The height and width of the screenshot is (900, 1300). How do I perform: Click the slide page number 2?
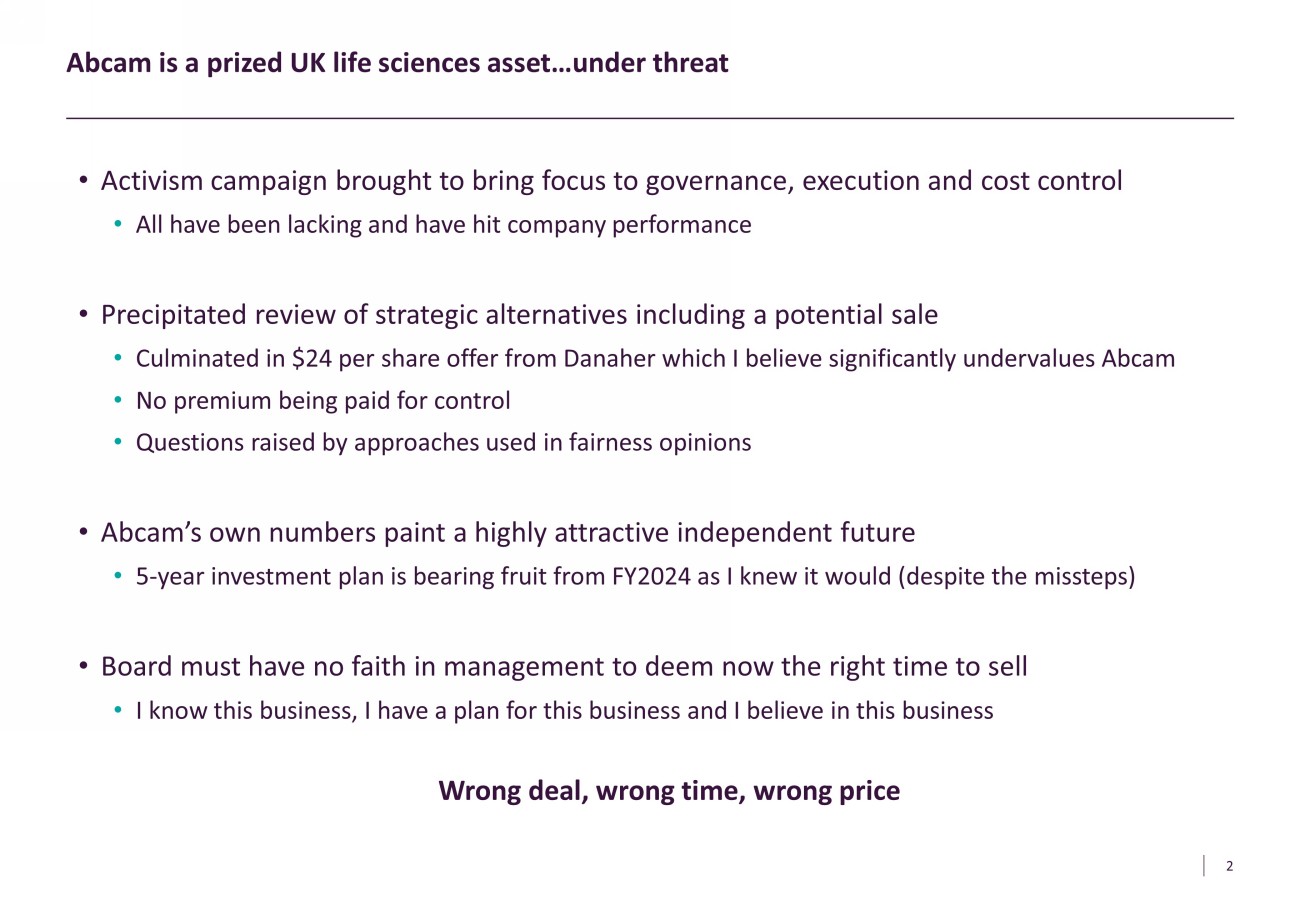point(1229,866)
